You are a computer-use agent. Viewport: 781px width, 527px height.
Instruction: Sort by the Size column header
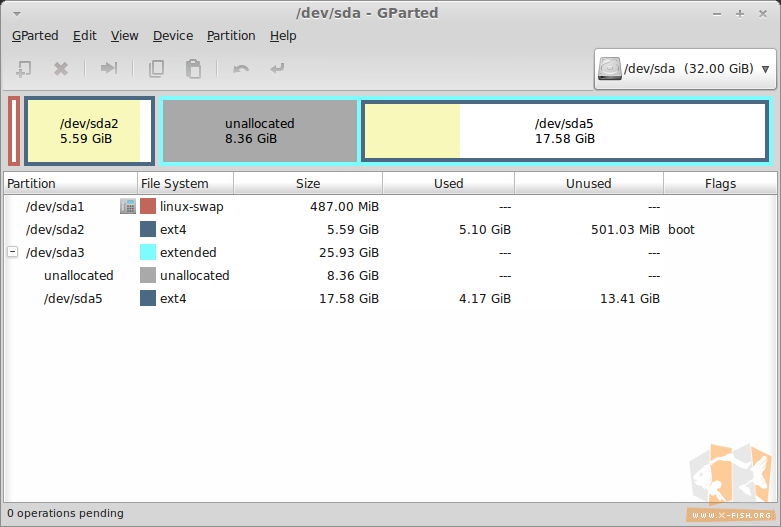pyautogui.click(x=308, y=183)
